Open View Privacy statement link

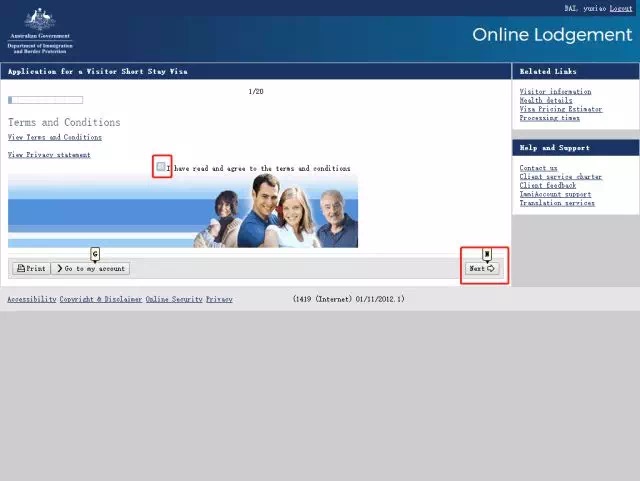49,155
